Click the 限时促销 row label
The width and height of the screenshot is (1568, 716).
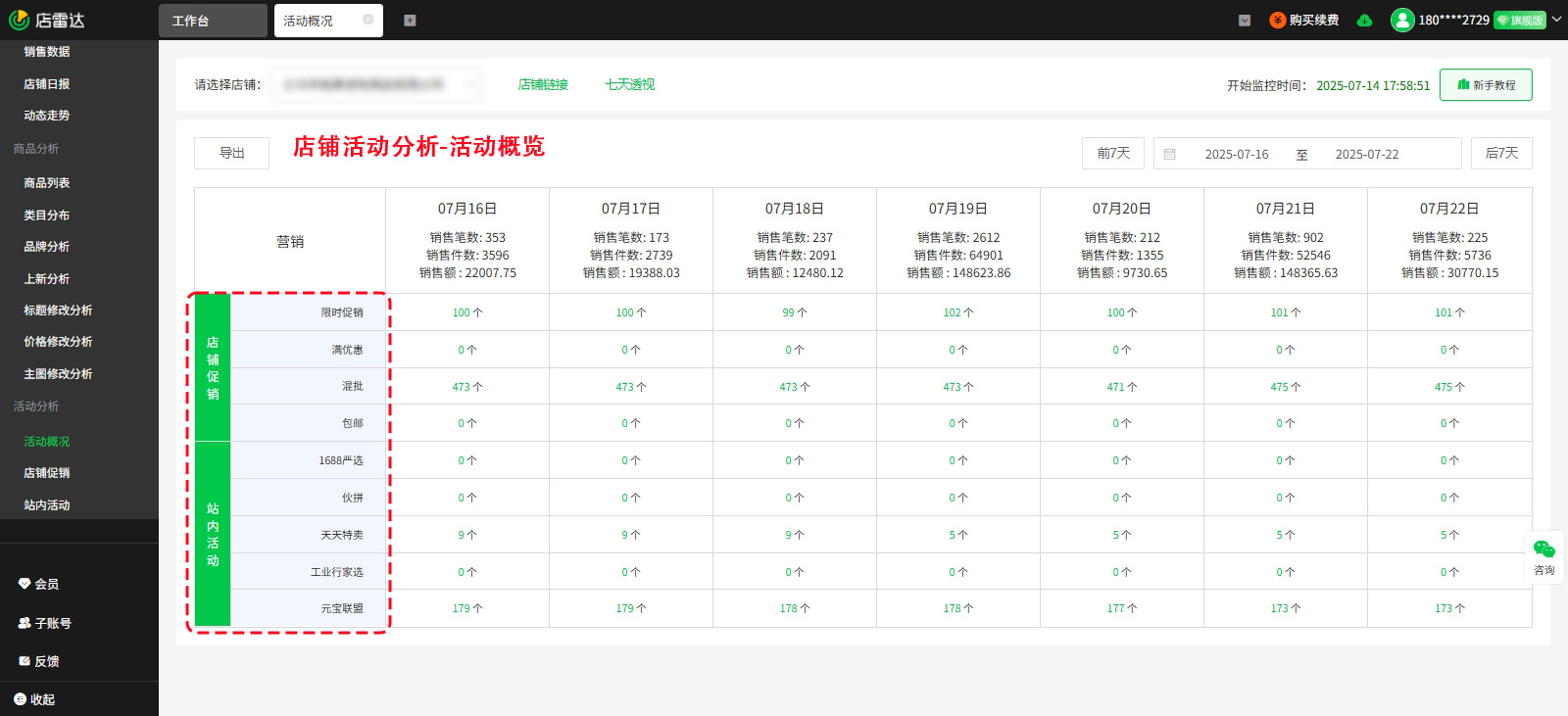342,312
